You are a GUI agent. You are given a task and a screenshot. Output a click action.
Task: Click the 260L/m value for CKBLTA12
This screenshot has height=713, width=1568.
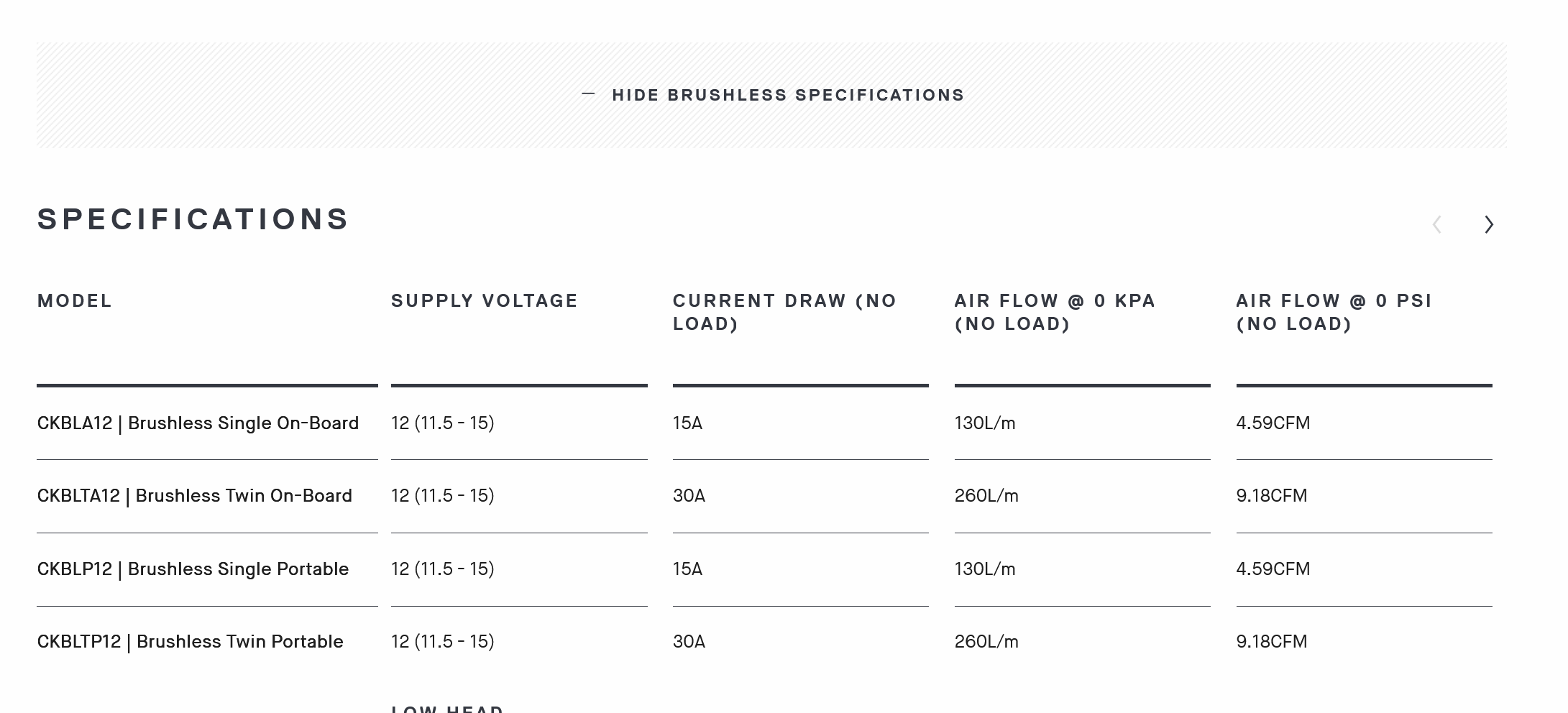(x=986, y=496)
